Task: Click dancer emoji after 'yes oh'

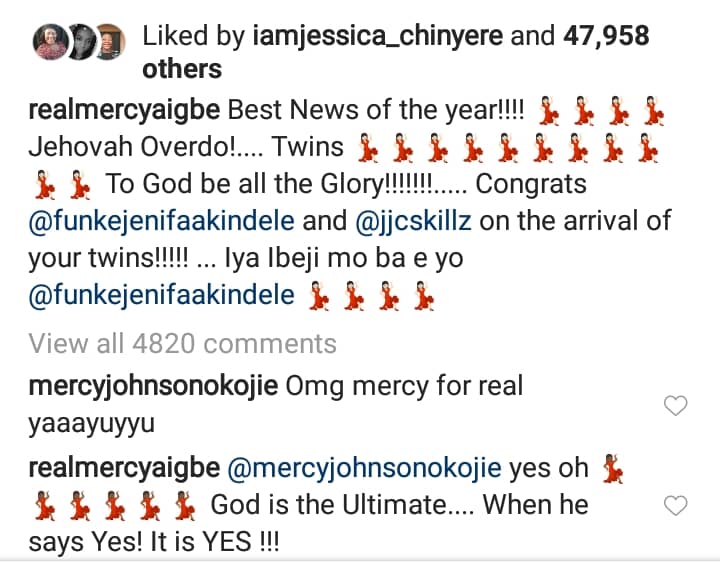Action: [x=613, y=469]
